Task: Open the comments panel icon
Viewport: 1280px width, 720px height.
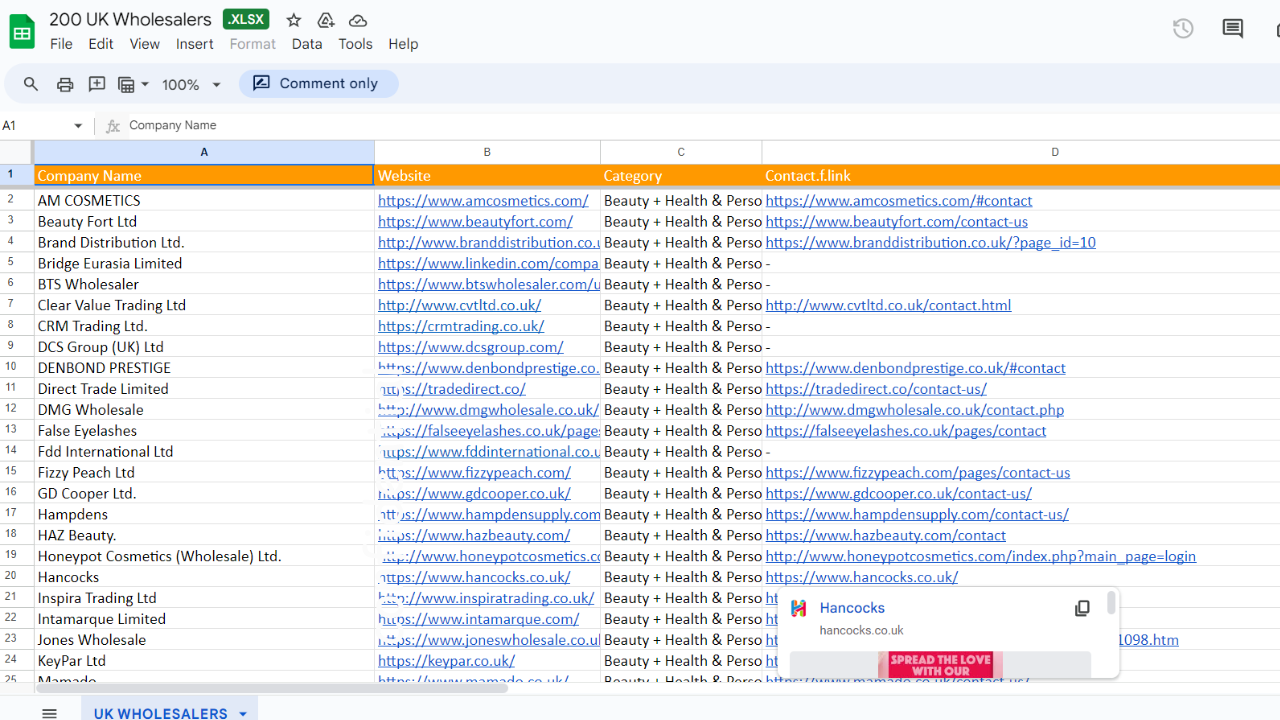Action: tap(1233, 29)
